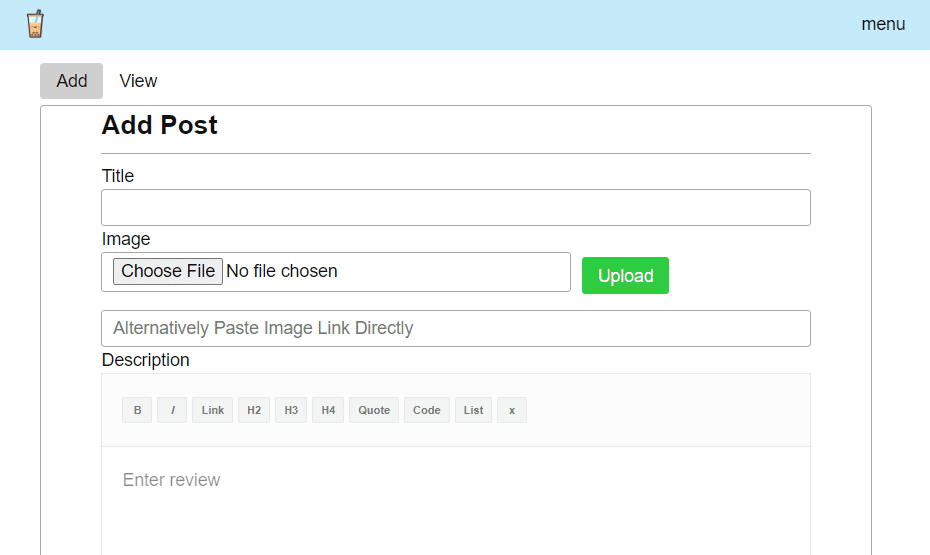Viewport: 930px width, 555px height.
Task: Click the x button in editor toolbar
Action: click(512, 410)
